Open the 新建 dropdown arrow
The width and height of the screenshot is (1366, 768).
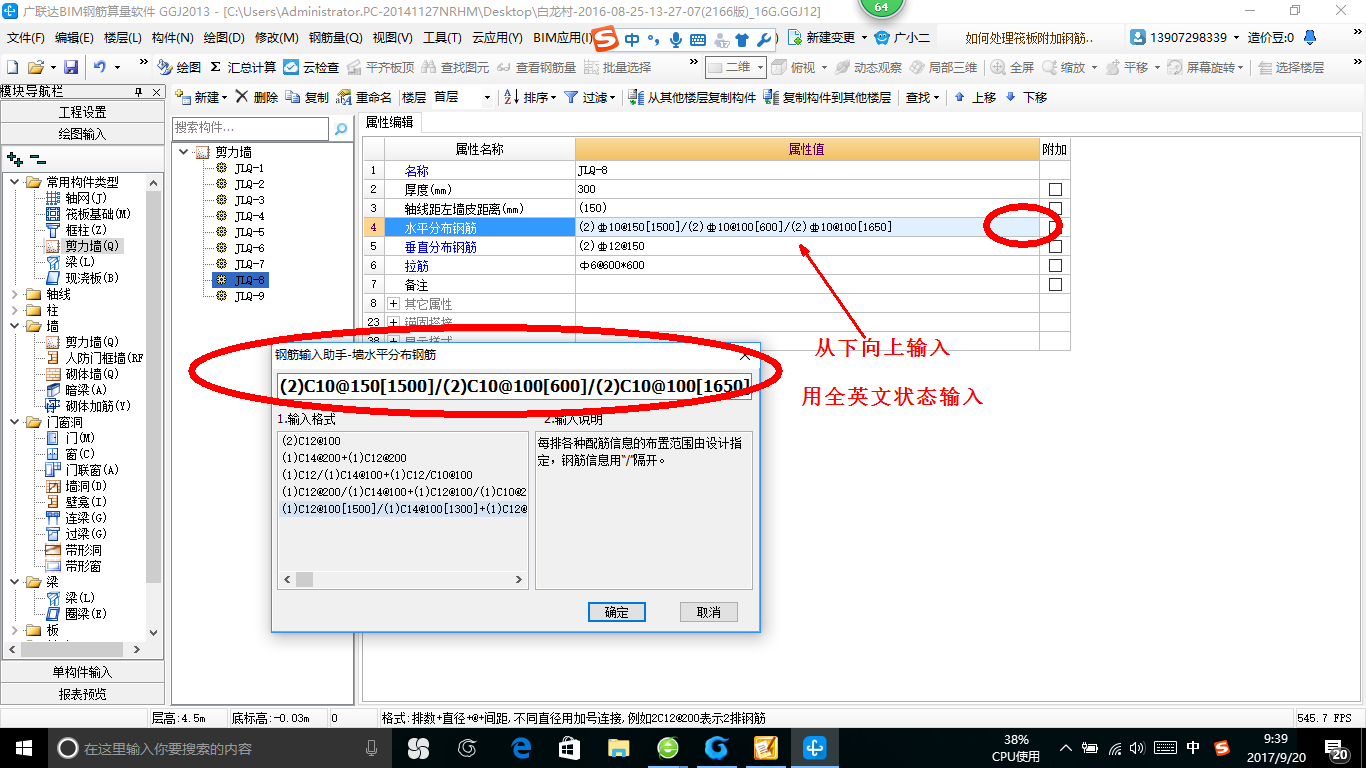(x=224, y=97)
